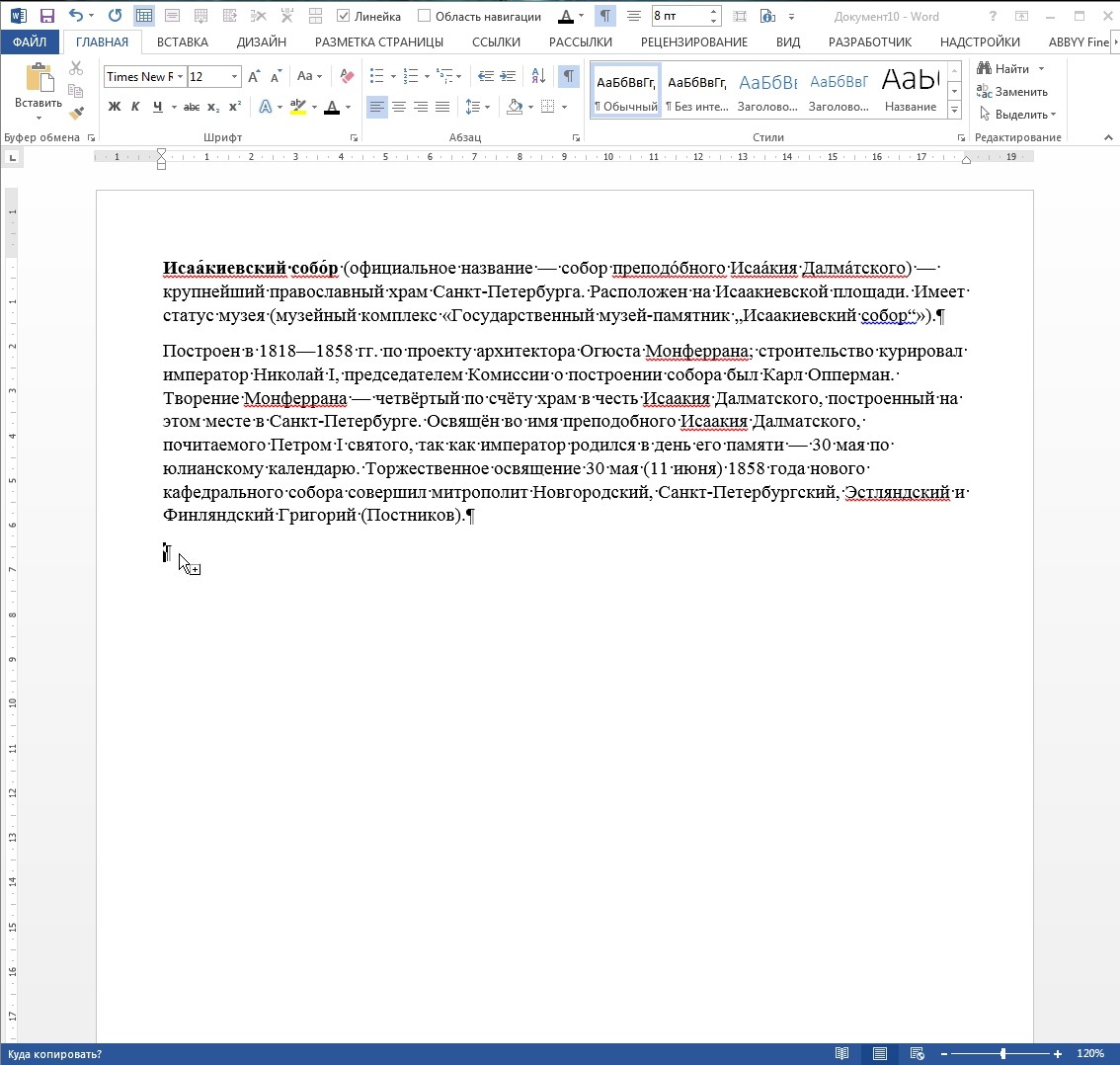Collapse the ribbon with the chevron arrow
Image resolution: width=1120 pixels, height=1065 pixels.
click(x=1108, y=137)
